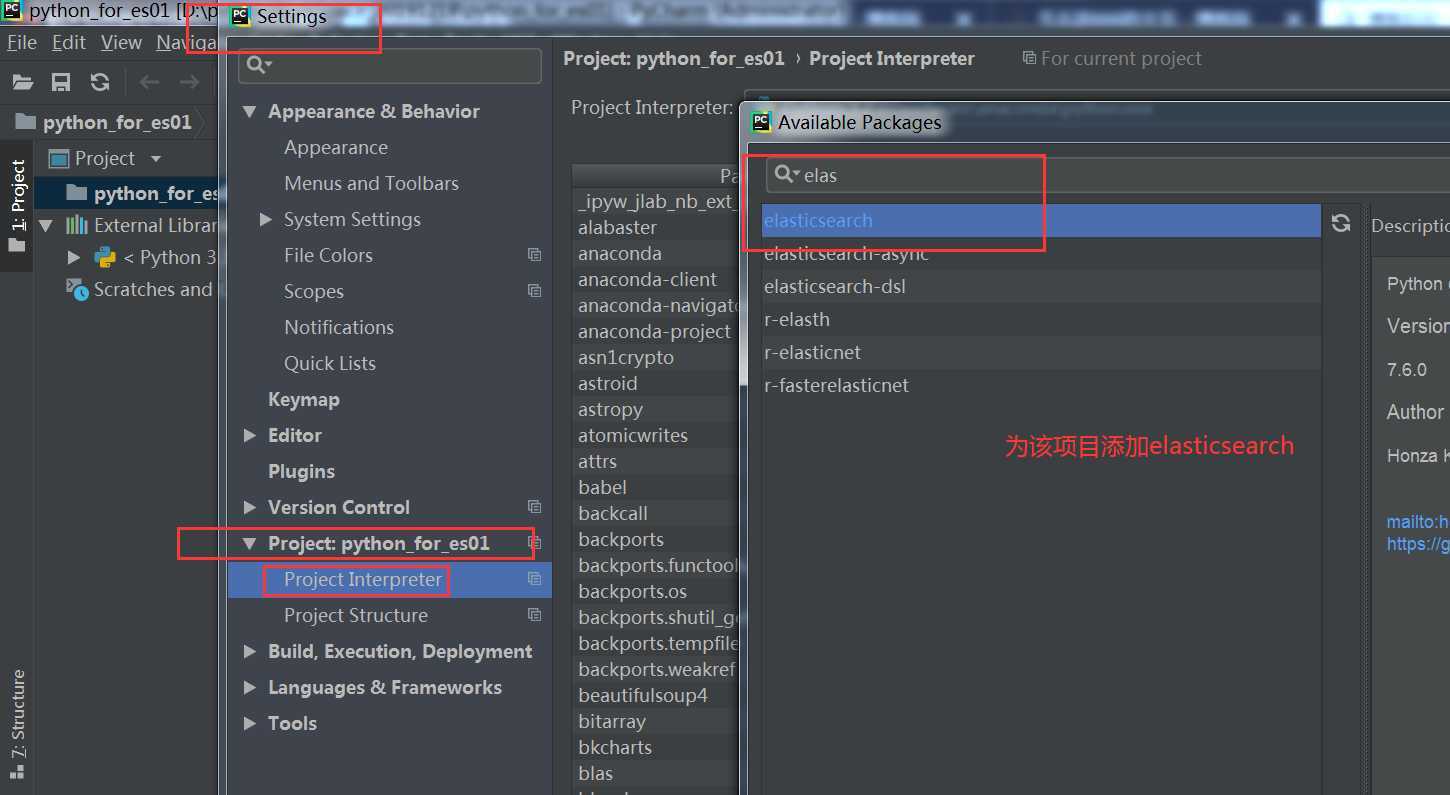Select the elasticsearch-async package
The image size is (1450, 795).
pyautogui.click(x=1041, y=254)
